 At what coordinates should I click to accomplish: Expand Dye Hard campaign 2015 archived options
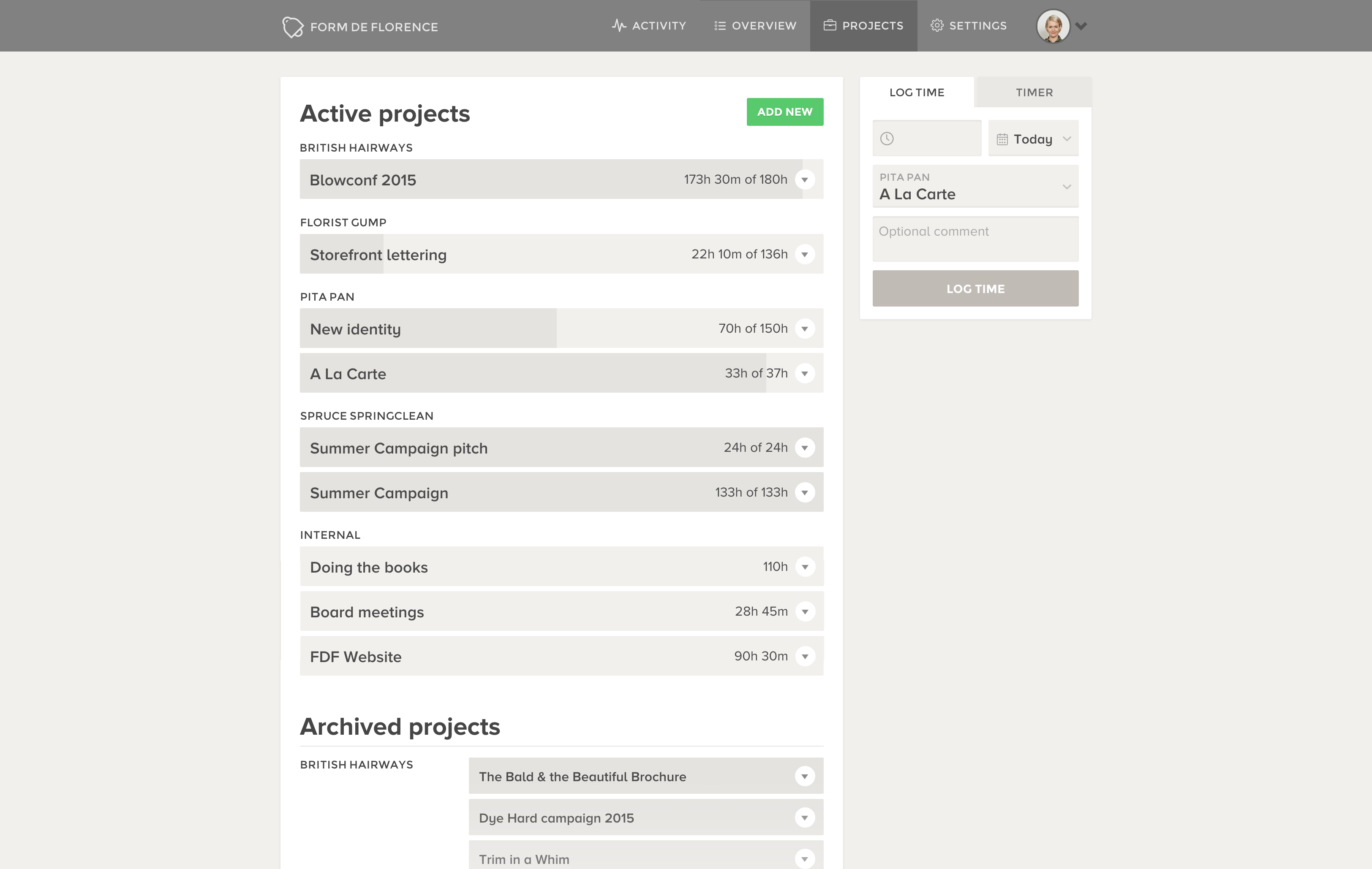[805, 818]
